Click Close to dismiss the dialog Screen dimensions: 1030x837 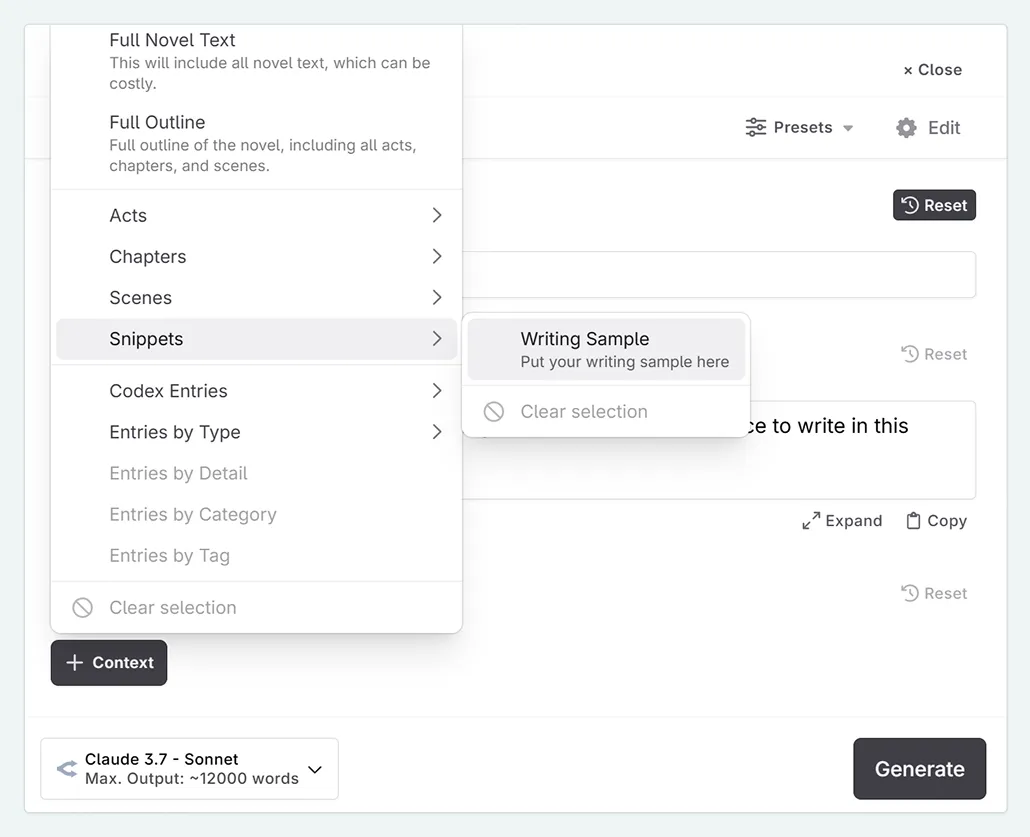click(931, 70)
